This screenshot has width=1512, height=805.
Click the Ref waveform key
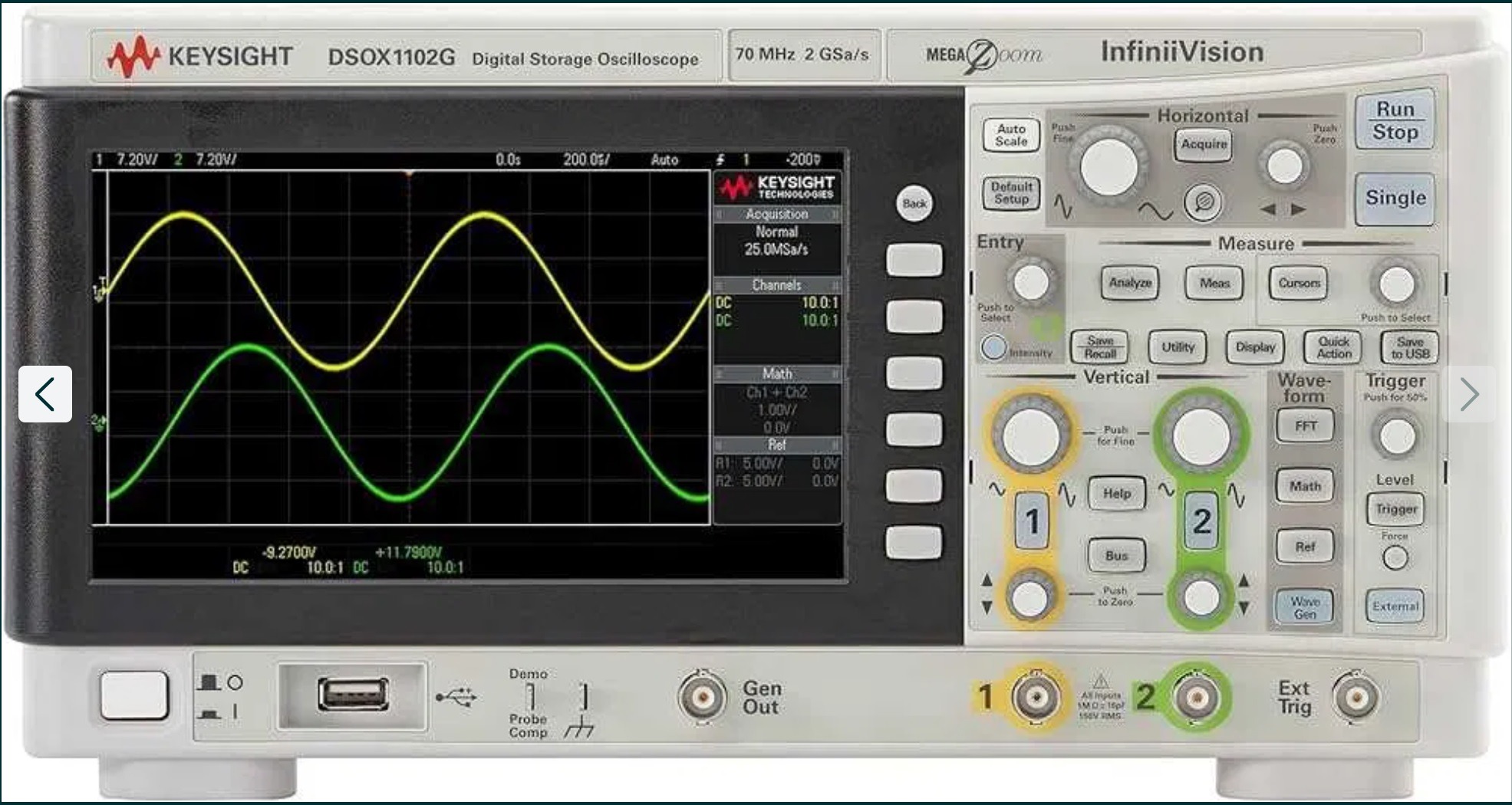tap(1306, 547)
